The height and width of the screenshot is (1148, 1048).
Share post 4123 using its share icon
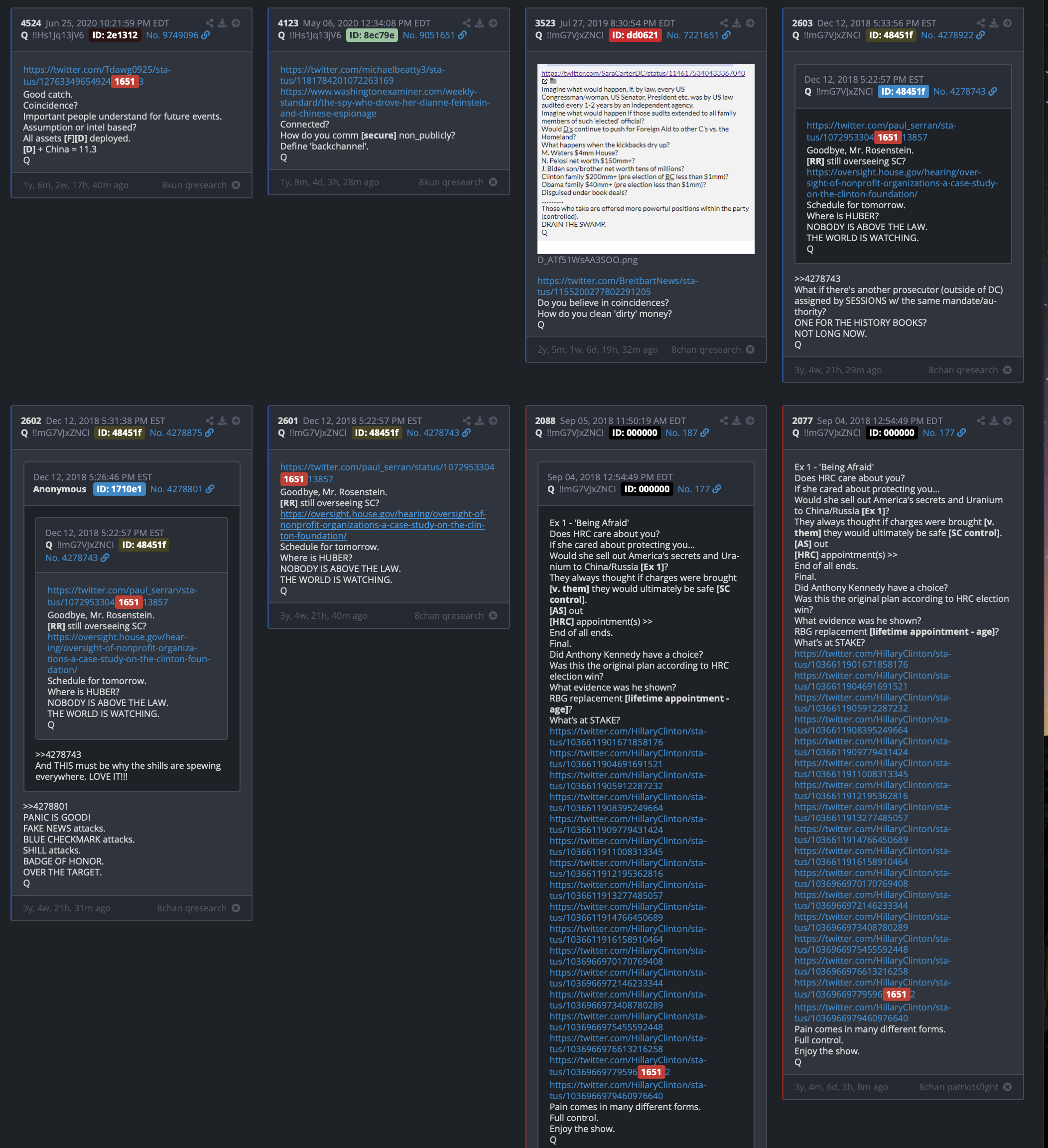click(x=467, y=23)
